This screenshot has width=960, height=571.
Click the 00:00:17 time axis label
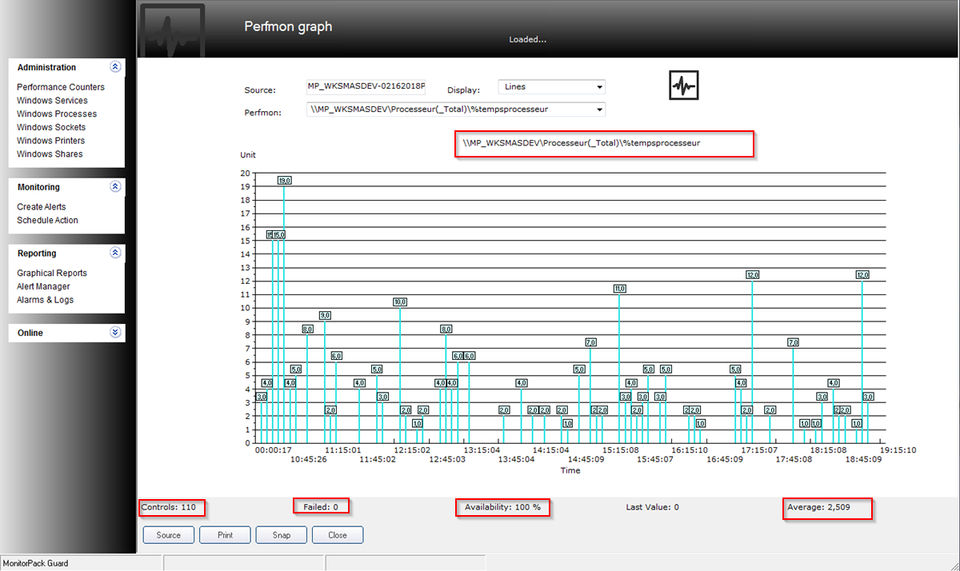[273, 450]
